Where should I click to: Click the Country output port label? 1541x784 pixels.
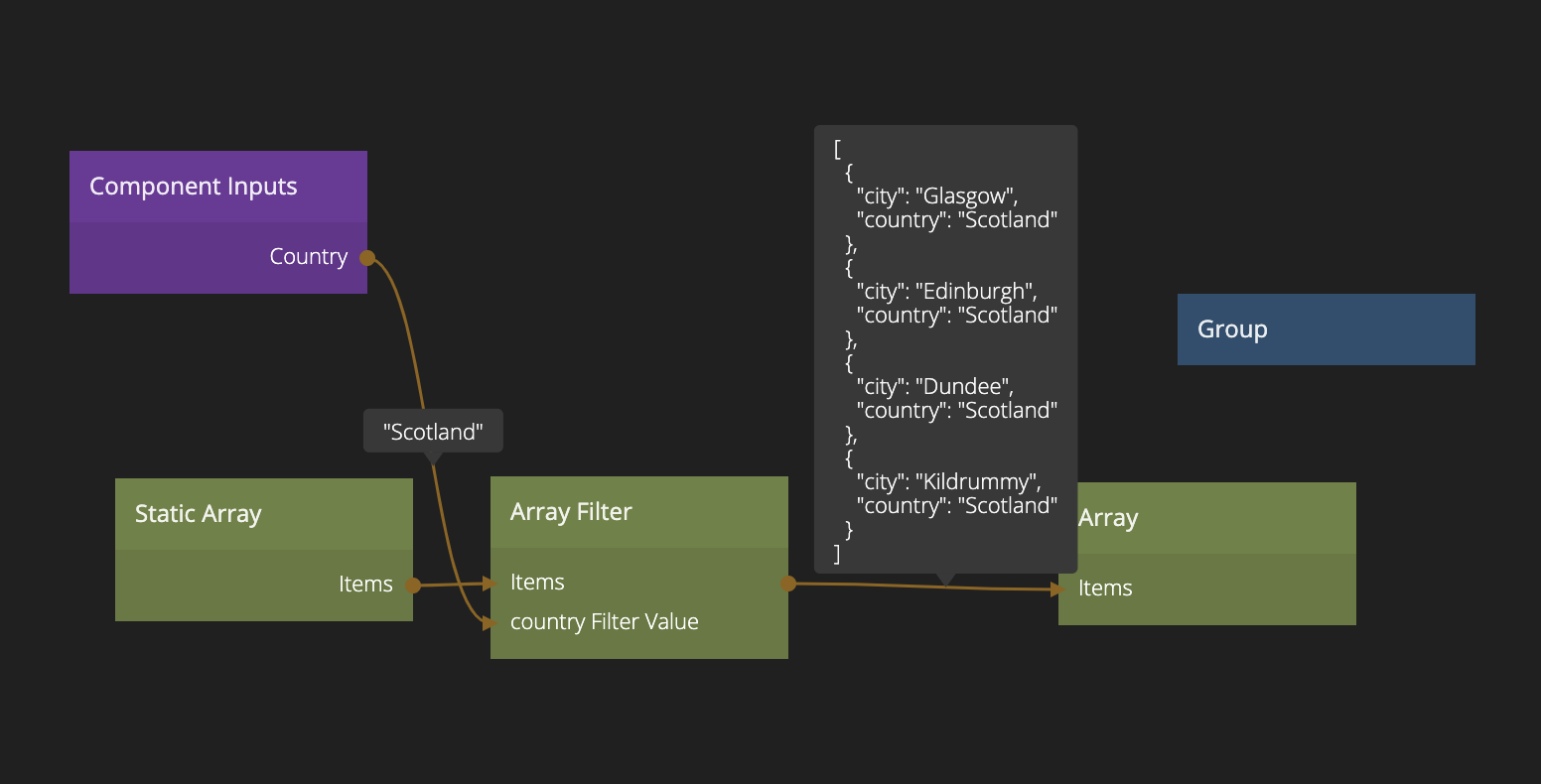tap(308, 257)
